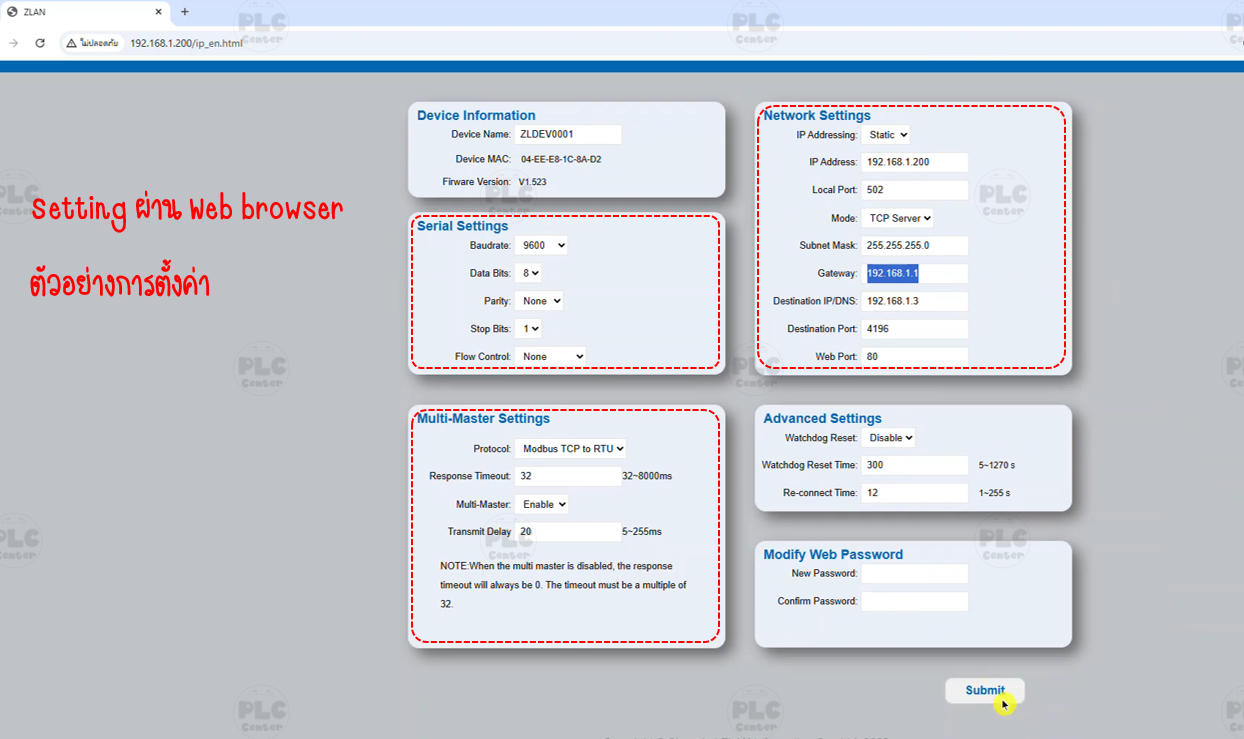Open the Parity selection dropdown
This screenshot has width=1244, height=739.
pos(539,300)
